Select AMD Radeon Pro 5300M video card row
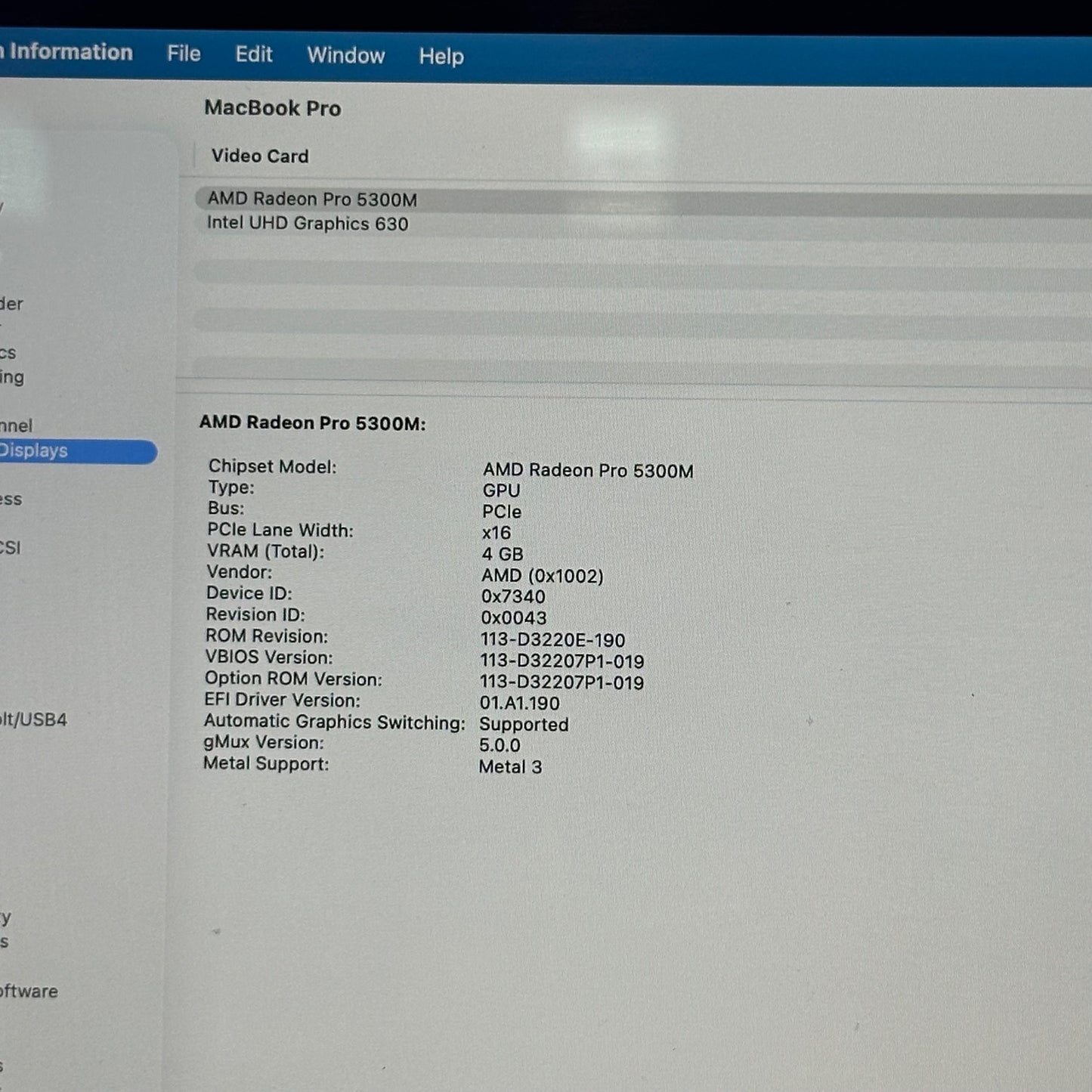This screenshot has width=1092, height=1092. (642, 200)
